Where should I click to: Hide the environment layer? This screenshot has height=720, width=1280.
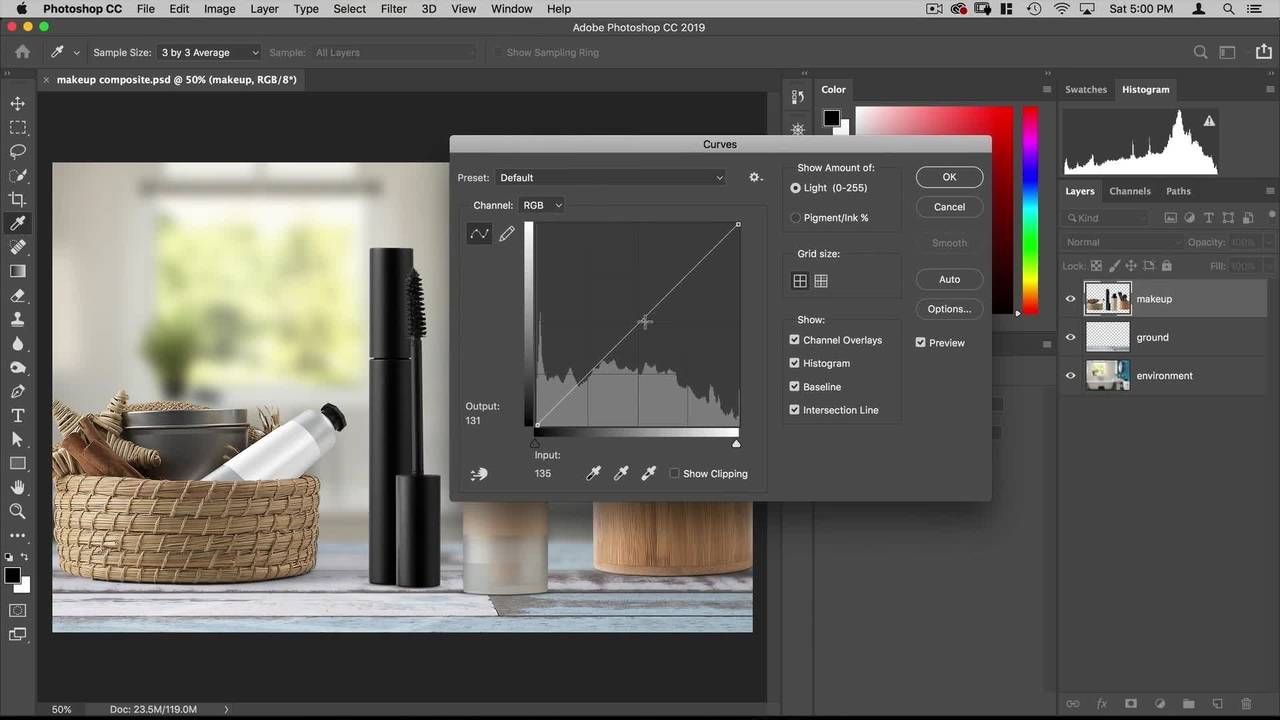pos(1071,376)
